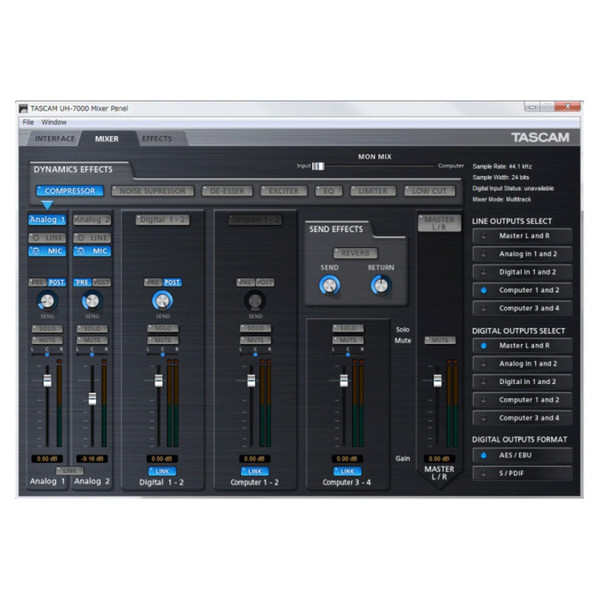The height and width of the screenshot is (600, 600).
Task: Click the Computer 1-2 SEND knob
Action: point(255,301)
